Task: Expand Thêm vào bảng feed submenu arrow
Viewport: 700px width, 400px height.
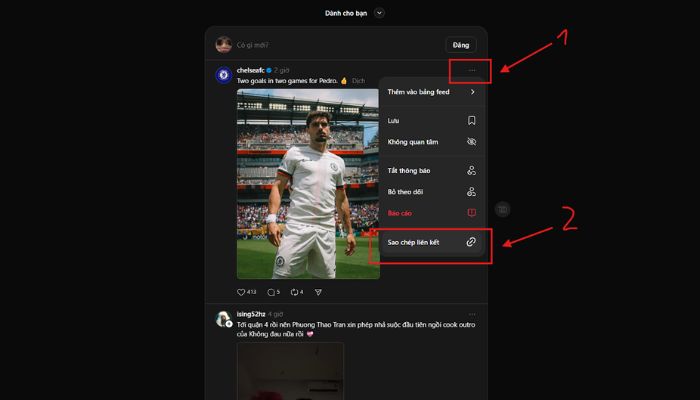Action: [472, 92]
